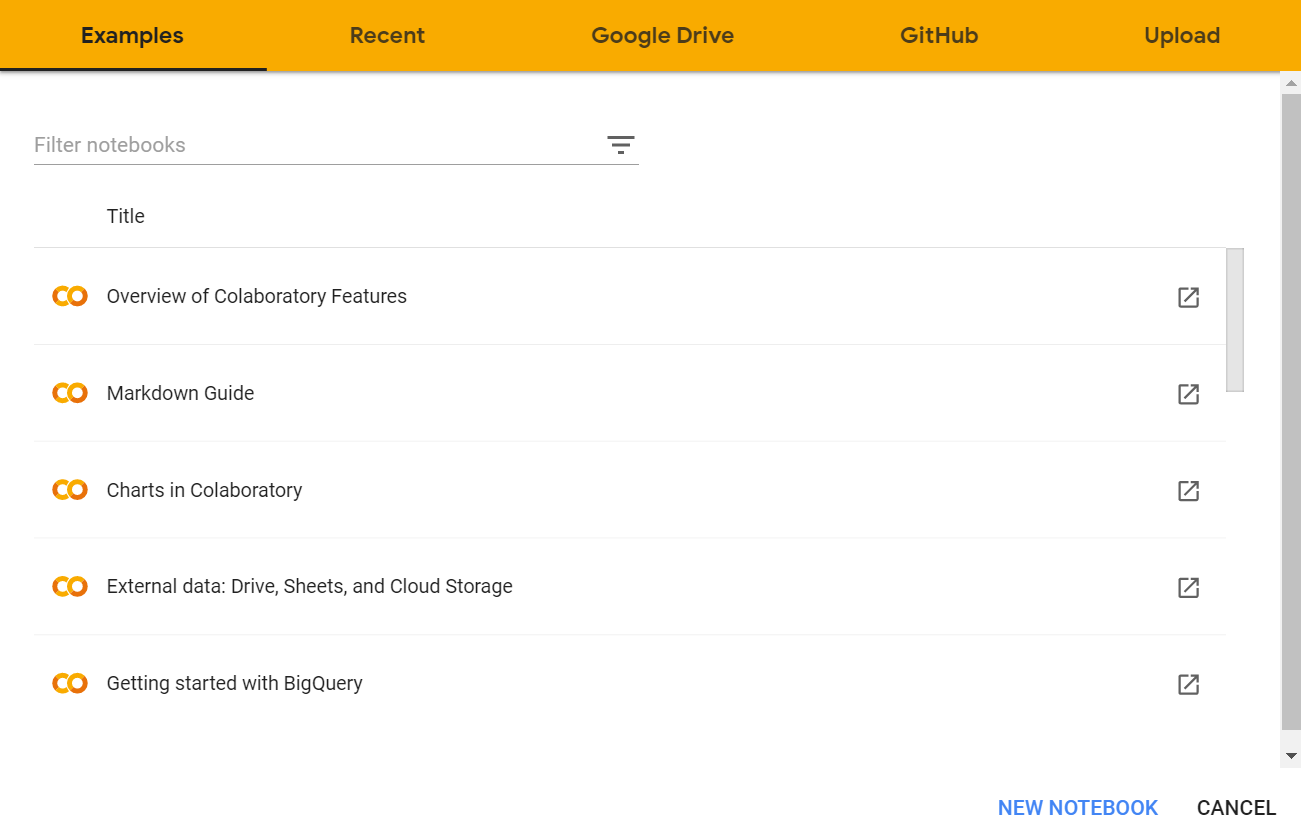Click the dialog scrollbar down arrow

(1291, 756)
